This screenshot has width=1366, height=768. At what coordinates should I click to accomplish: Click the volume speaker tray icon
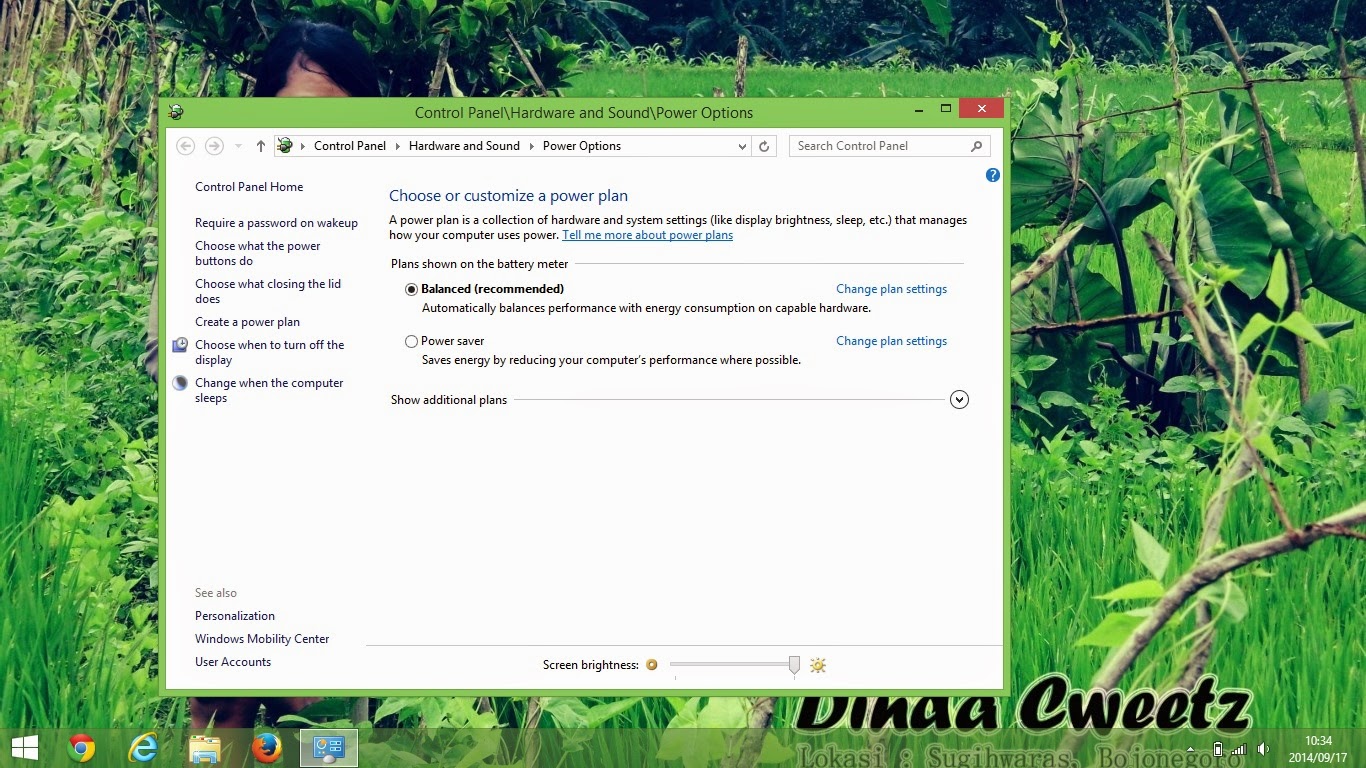pyautogui.click(x=1263, y=749)
